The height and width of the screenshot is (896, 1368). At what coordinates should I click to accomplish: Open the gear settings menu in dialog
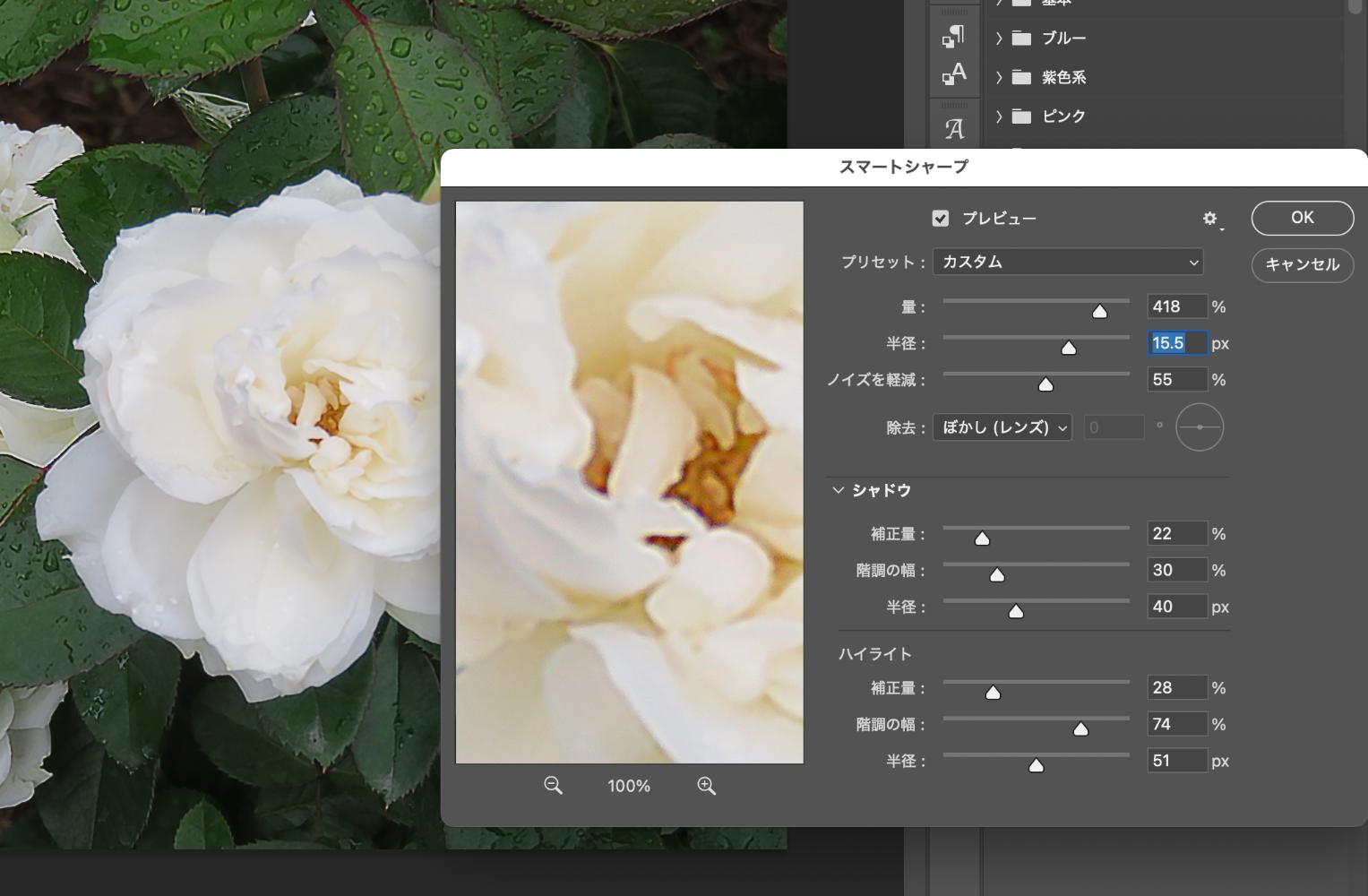(1210, 219)
